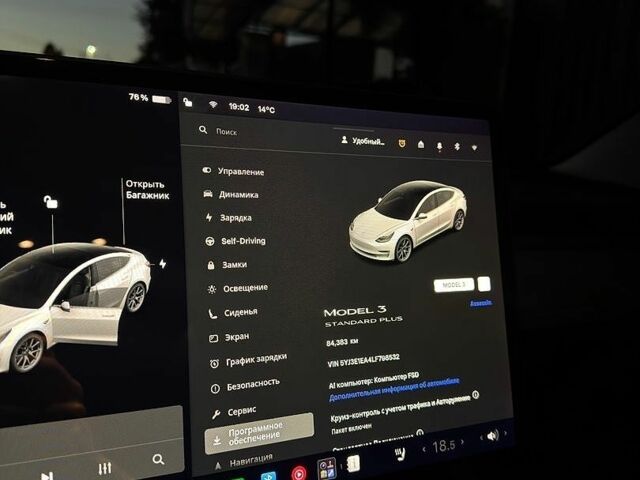This screenshot has width=640, height=480.
Task: Open the Удобный driver profile menu
Action: pyautogui.click(x=362, y=141)
